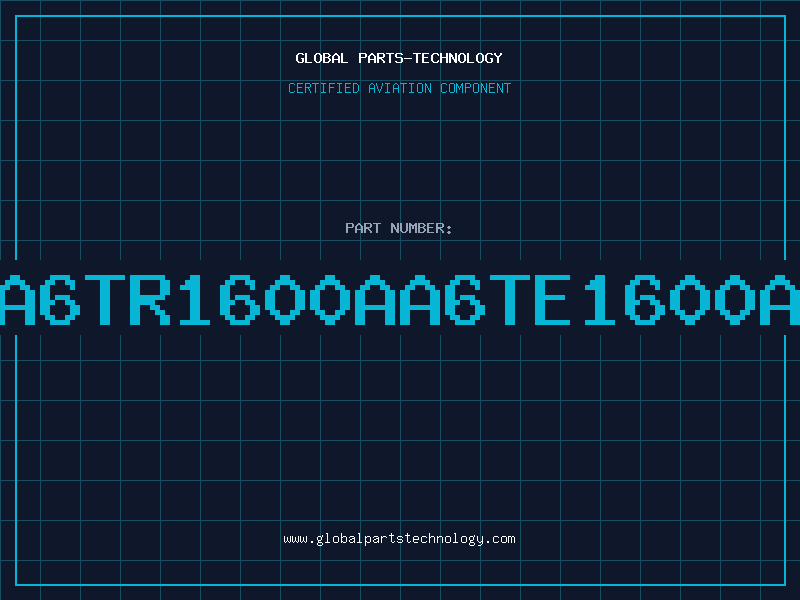The image size is (800, 600).
Task: Click the www prefix of the URL
Action: click(295, 539)
